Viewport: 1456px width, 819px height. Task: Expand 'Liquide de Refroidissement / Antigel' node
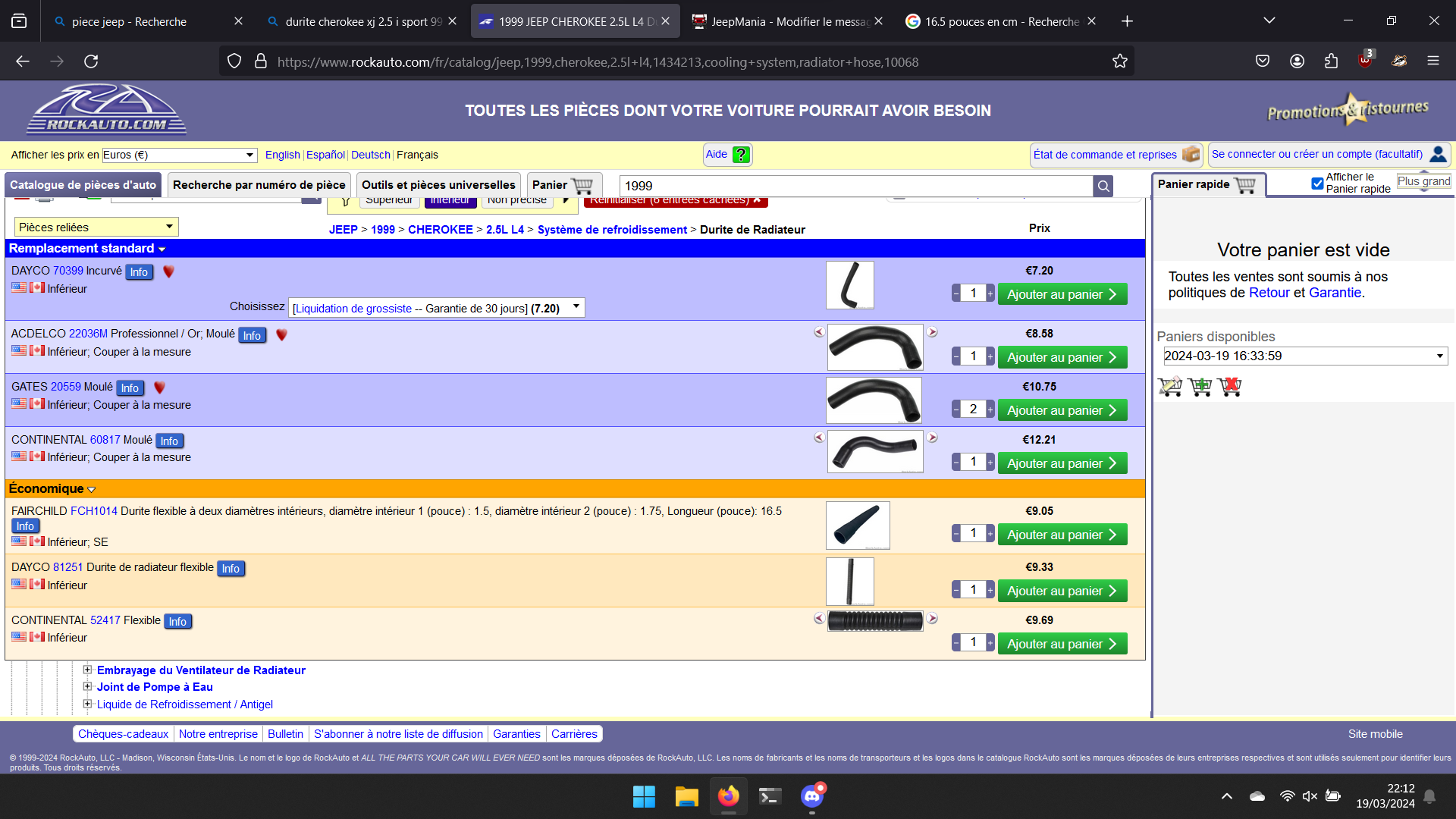click(87, 704)
